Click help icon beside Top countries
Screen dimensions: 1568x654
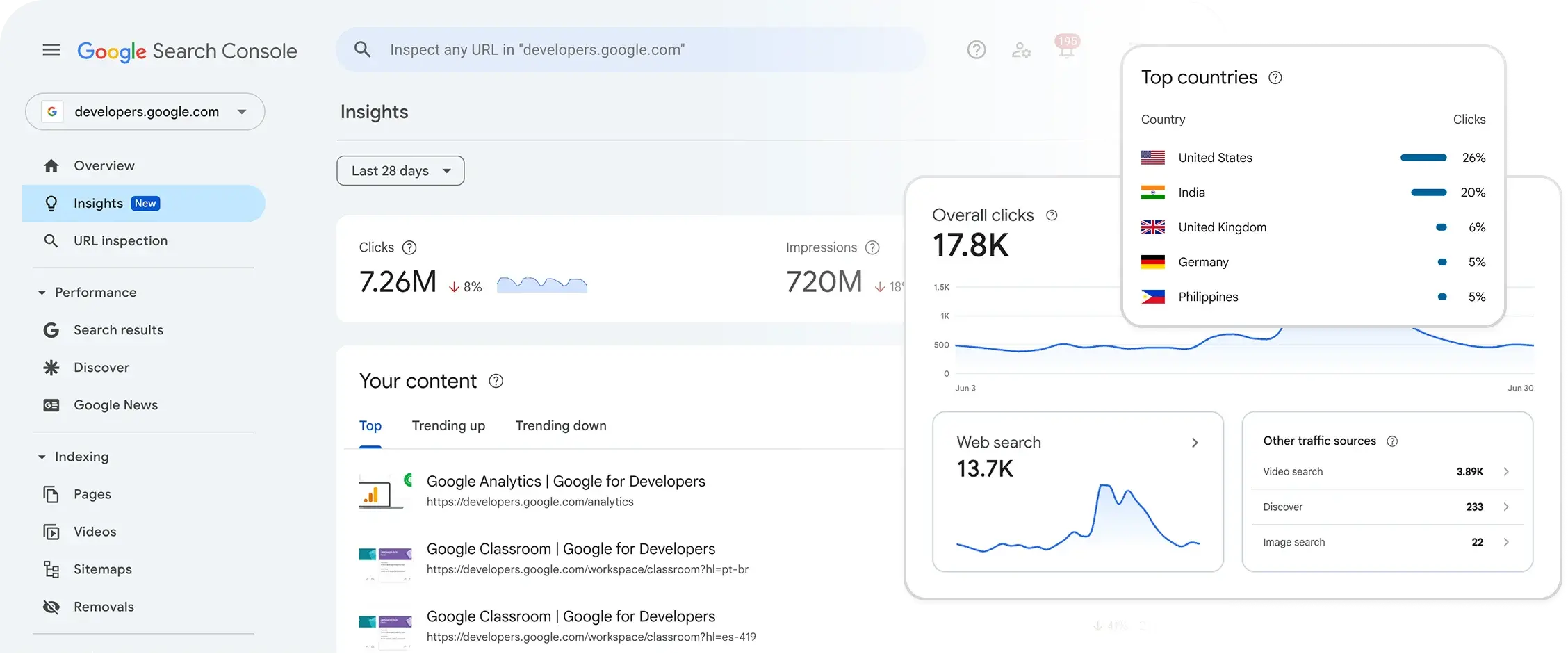(1275, 78)
